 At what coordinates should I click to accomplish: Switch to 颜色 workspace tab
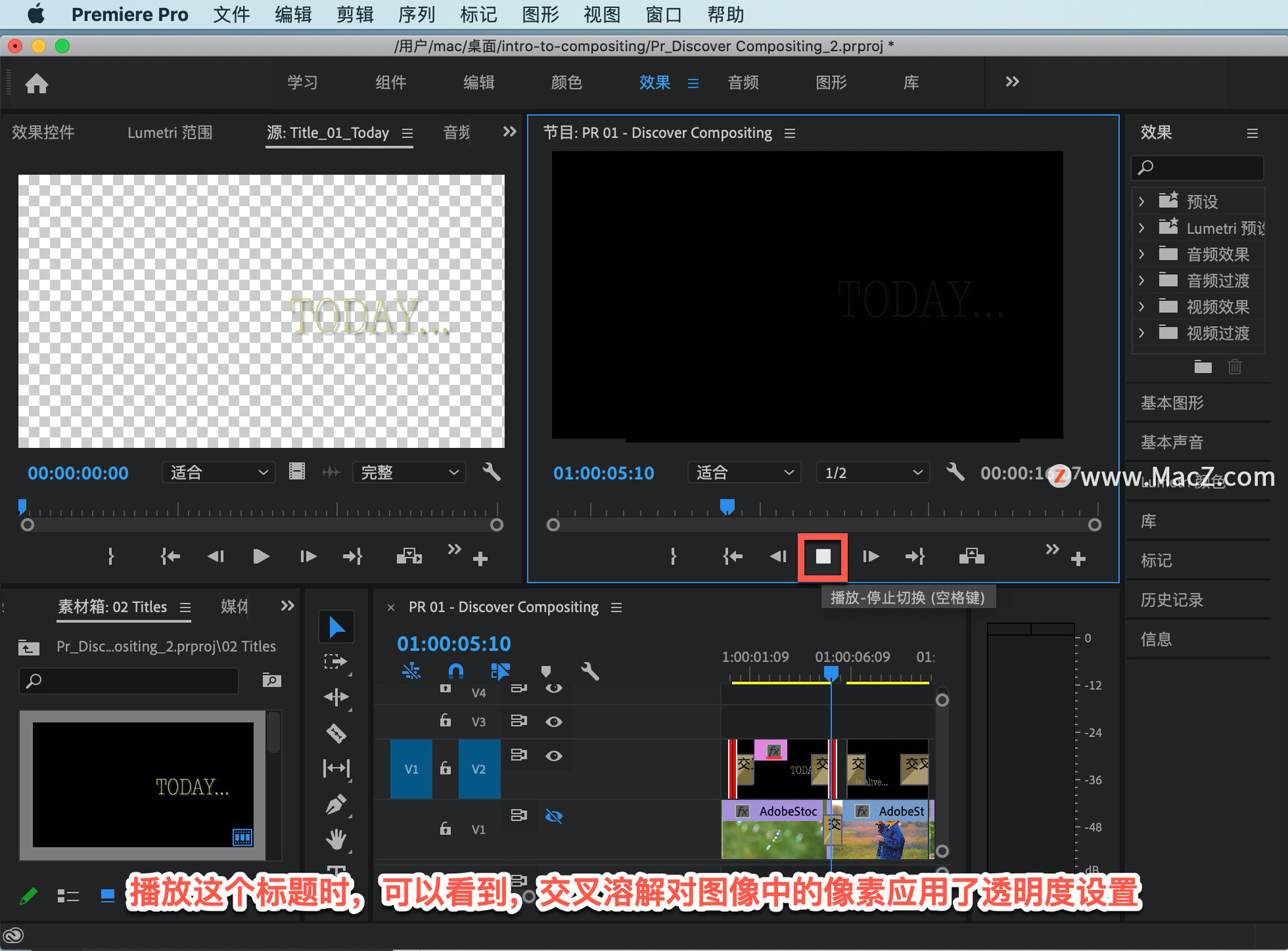click(x=567, y=82)
